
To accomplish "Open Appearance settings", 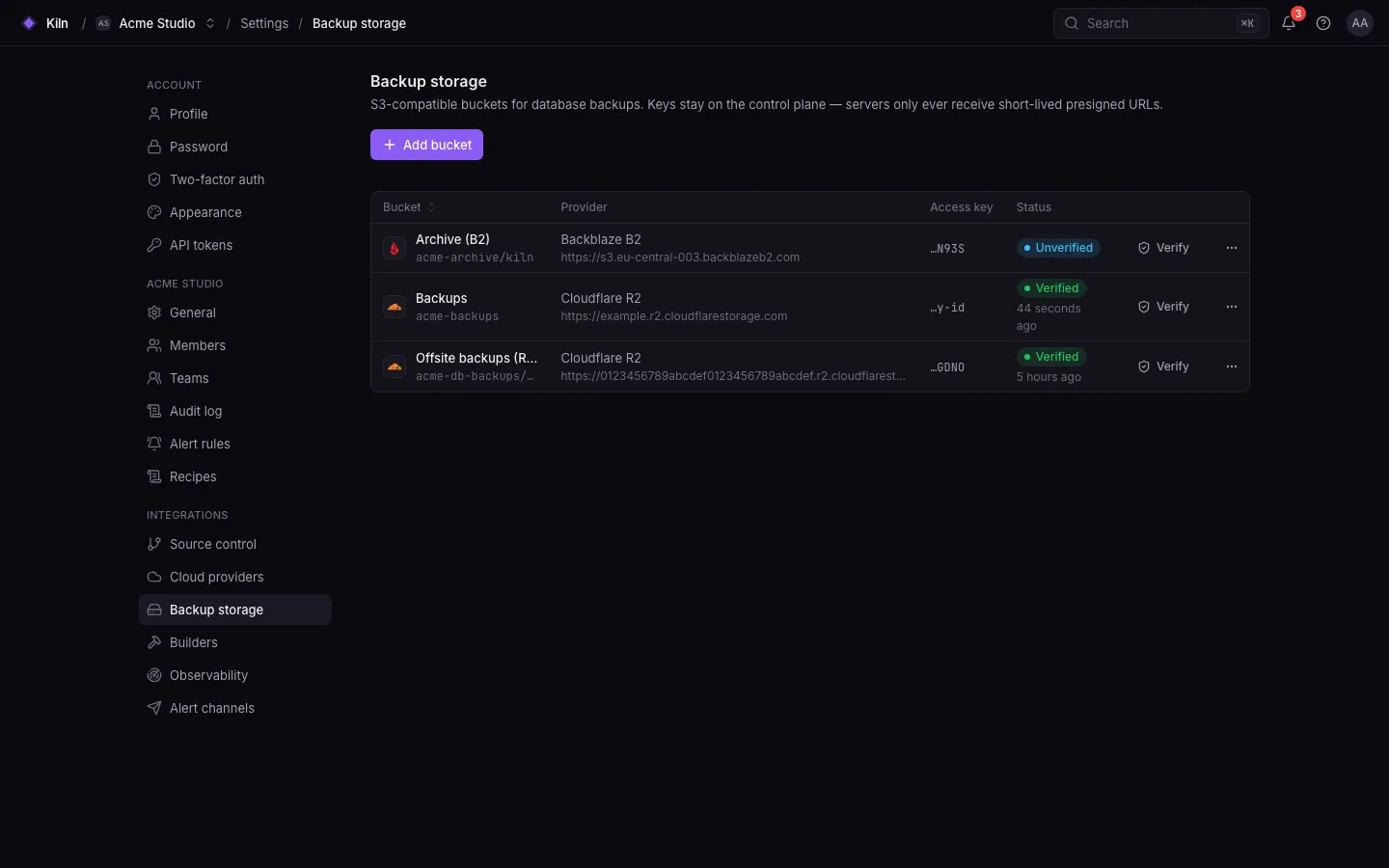I will click(235, 212).
